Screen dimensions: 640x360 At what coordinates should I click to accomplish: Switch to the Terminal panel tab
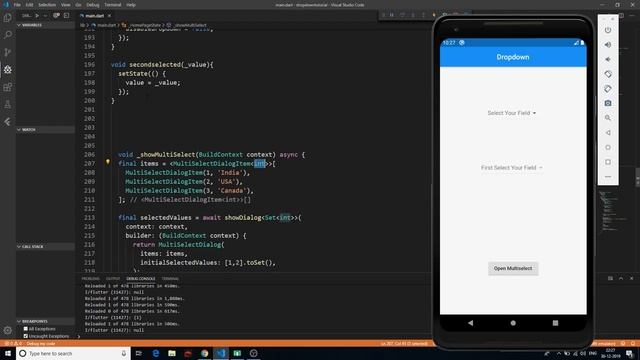tap(170, 279)
